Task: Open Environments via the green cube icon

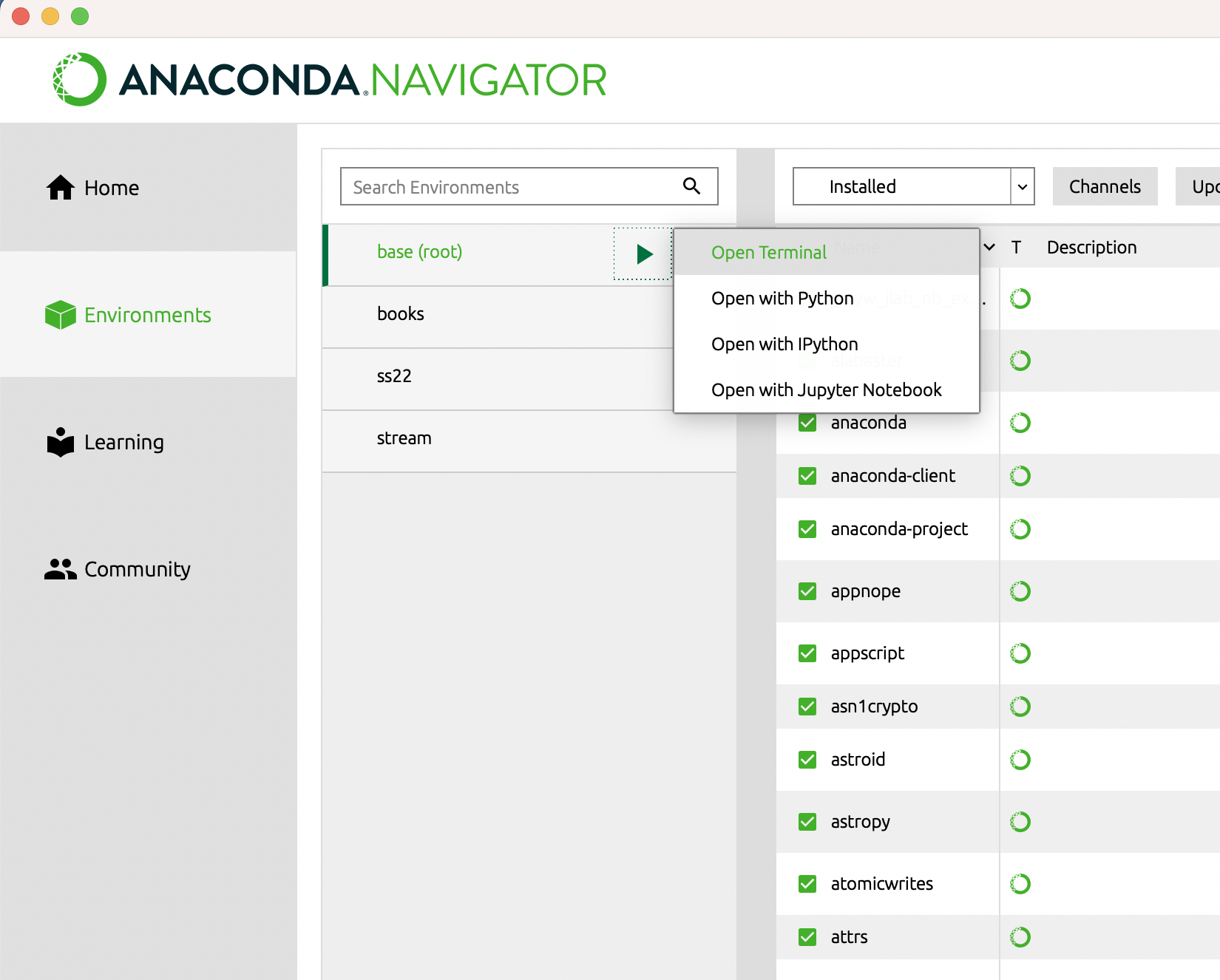Action: click(61, 315)
